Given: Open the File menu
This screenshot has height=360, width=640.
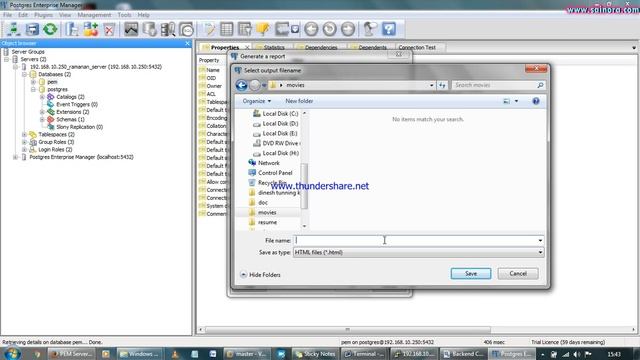Looking at the screenshot, I should coord(7,15).
